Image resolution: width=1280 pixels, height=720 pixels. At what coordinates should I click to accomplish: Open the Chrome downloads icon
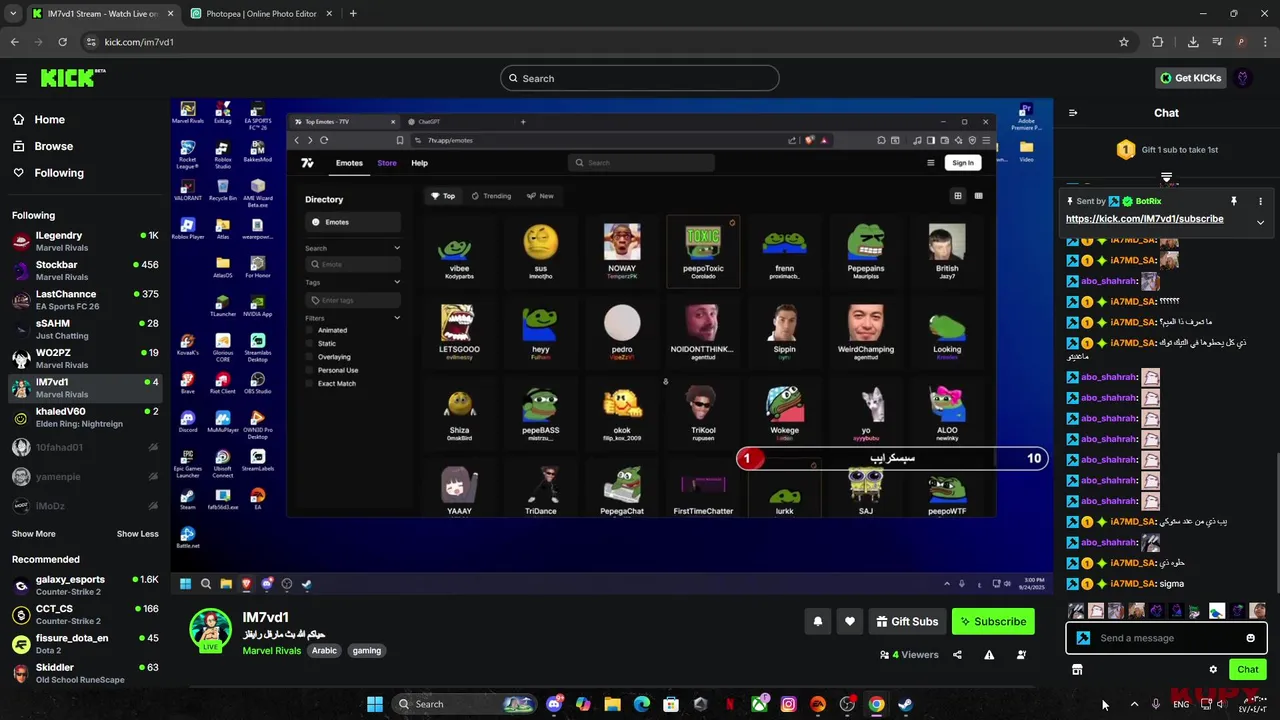coord(1193,42)
